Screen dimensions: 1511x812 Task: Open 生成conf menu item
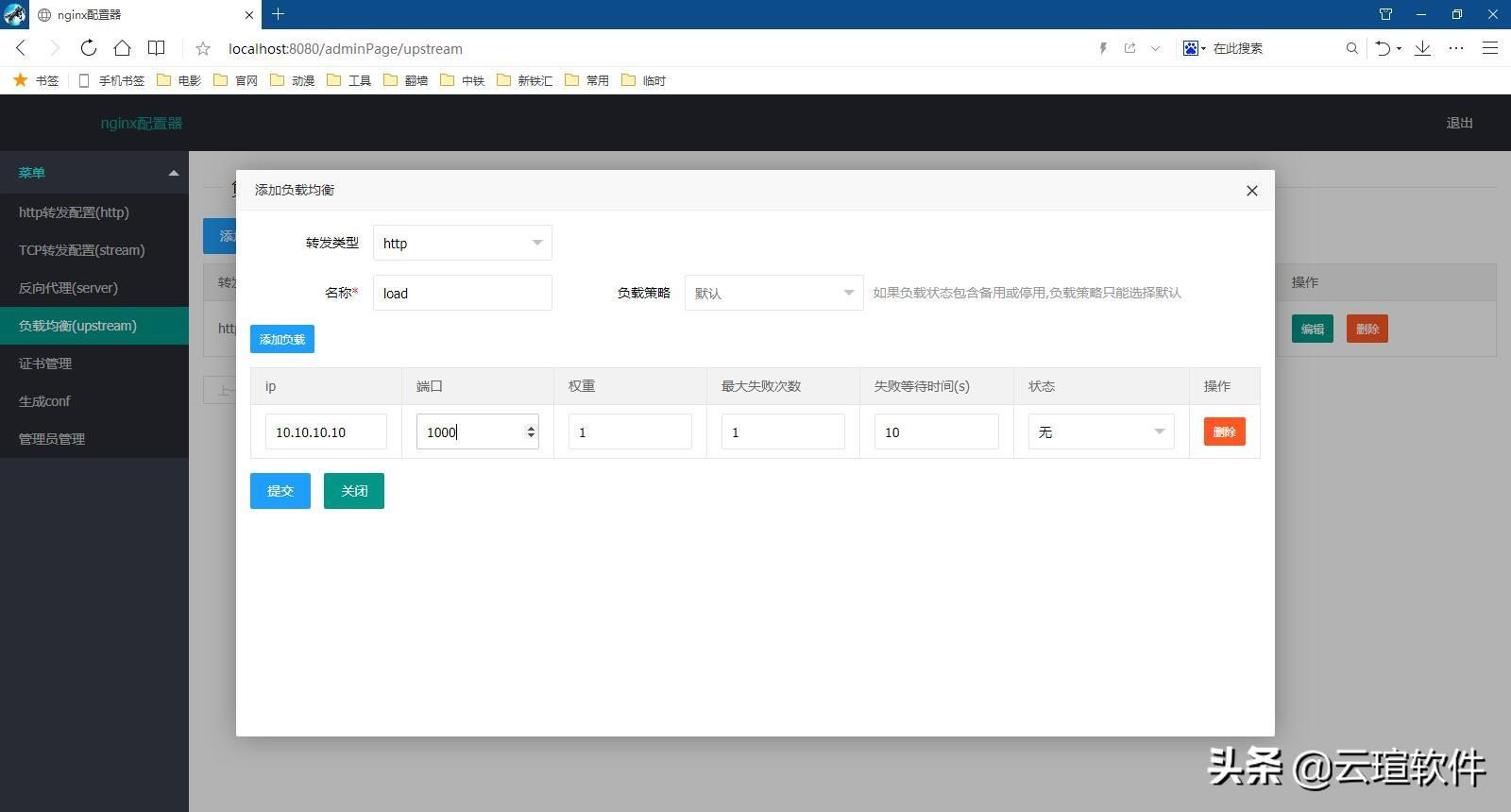[x=94, y=401]
